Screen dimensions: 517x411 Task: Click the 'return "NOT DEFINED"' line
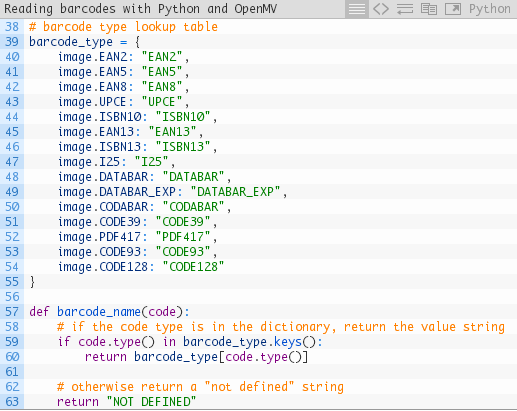127,402
